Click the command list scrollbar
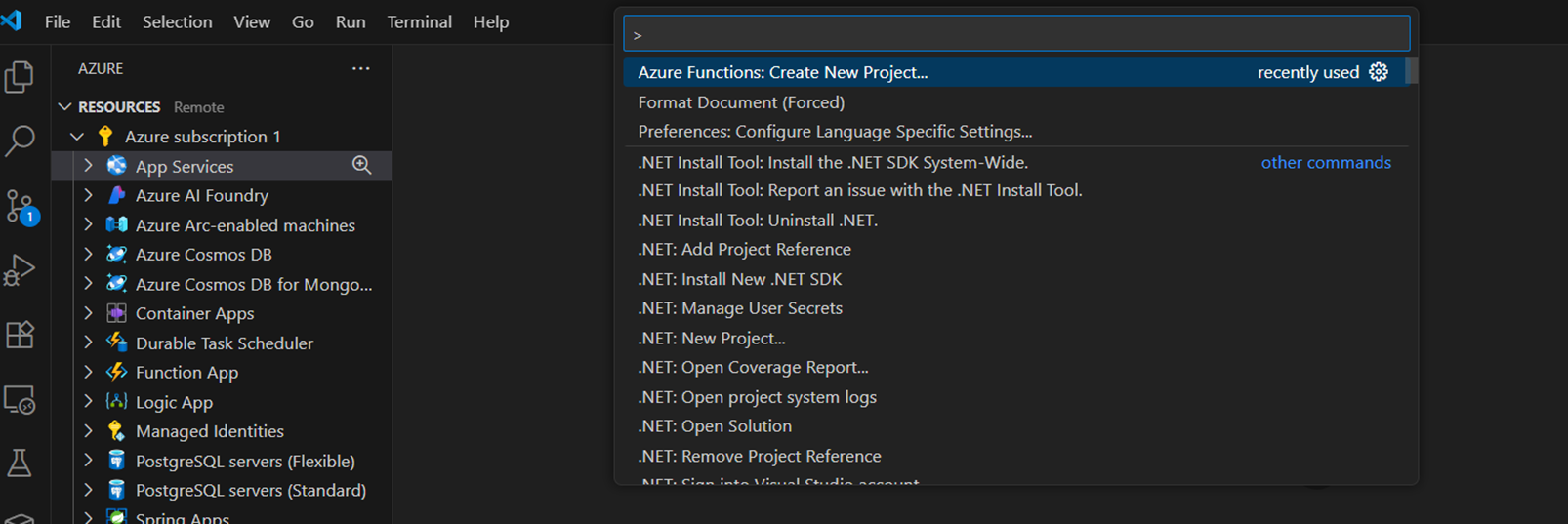Image resolution: width=1568 pixels, height=524 pixels. point(1412,71)
